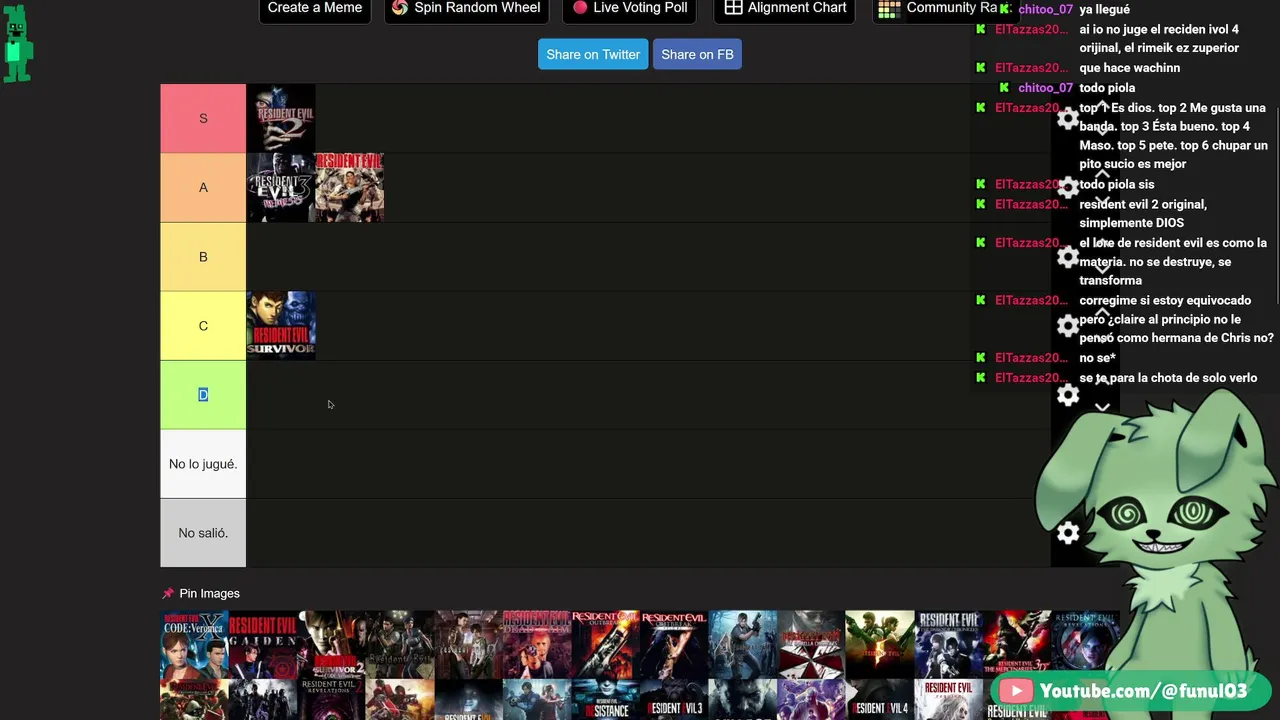Pick the Resident Evil 5 cover
Screen dimensions: 1280x720
(880, 645)
